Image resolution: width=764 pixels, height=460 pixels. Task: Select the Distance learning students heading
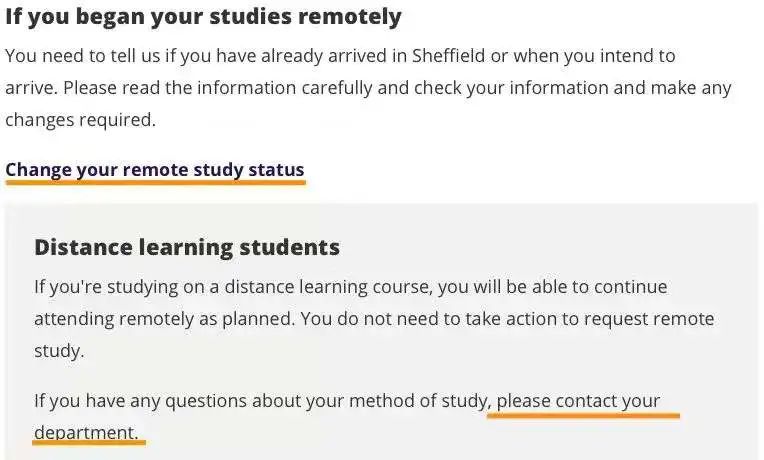187,247
